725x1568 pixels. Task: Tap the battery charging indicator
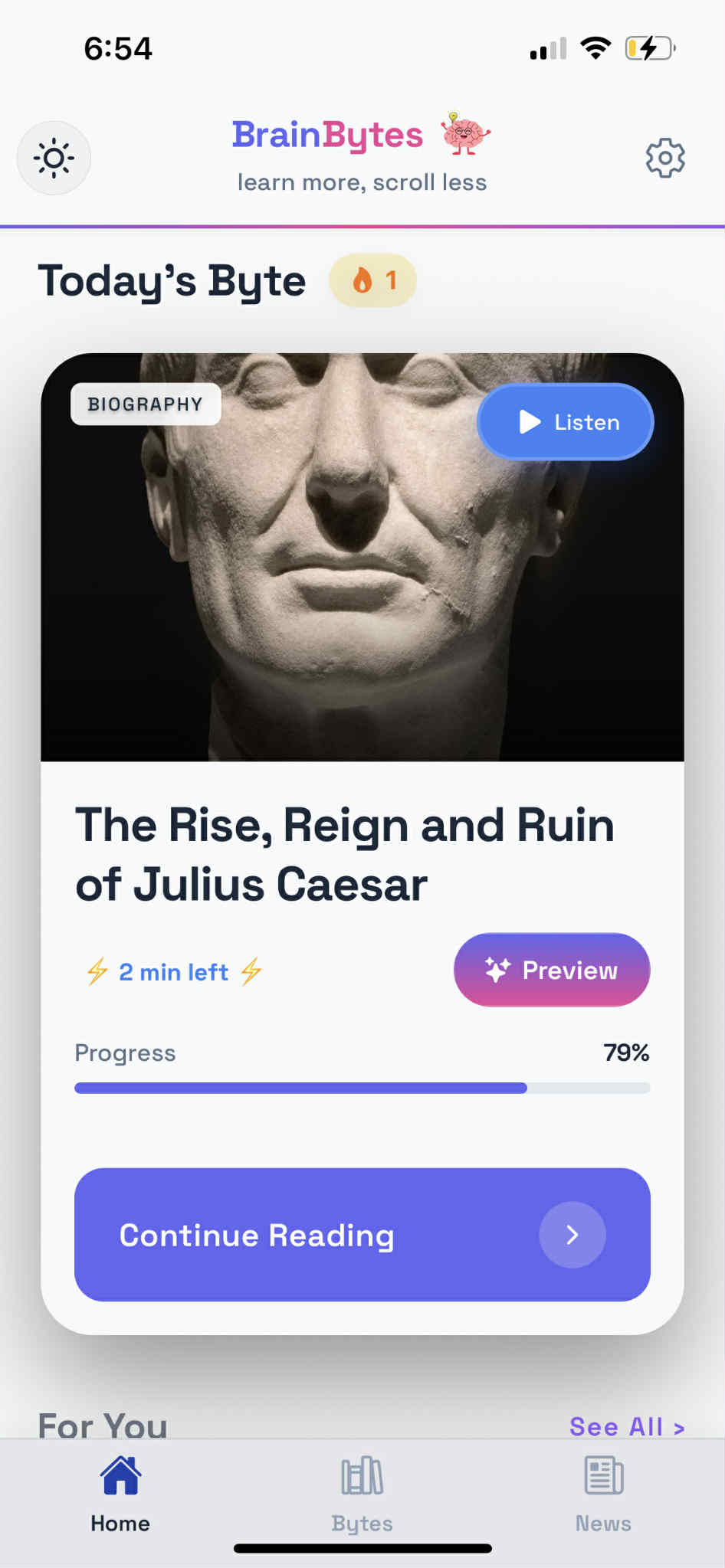650,48
